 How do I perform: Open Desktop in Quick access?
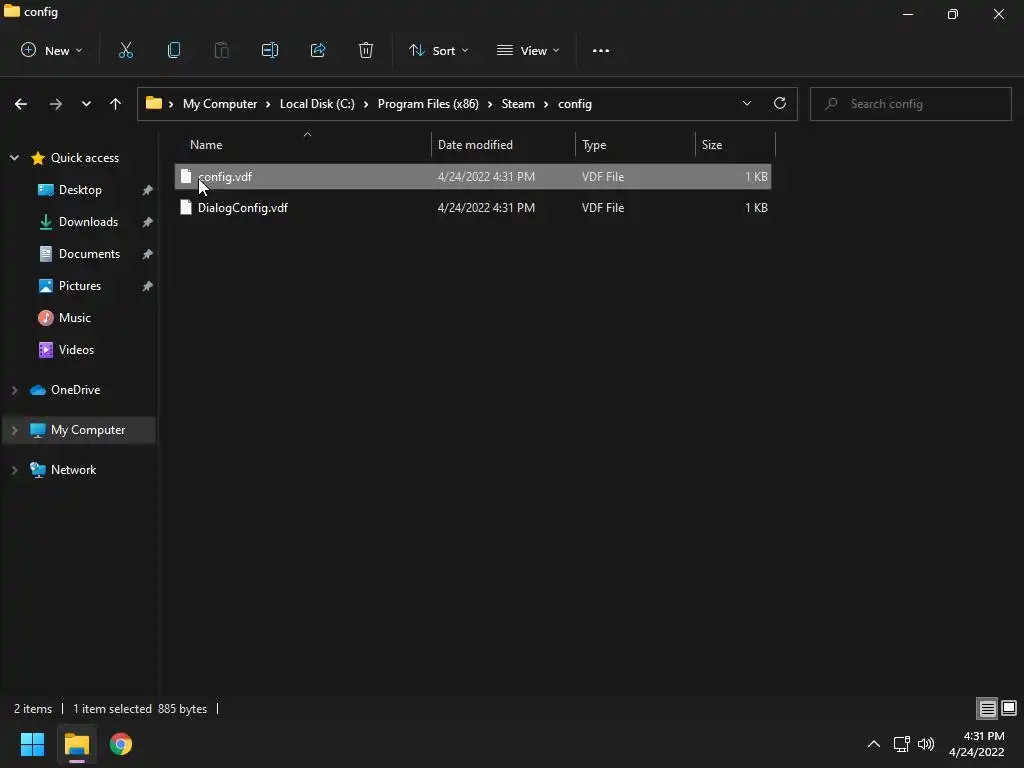pos(80,190)
